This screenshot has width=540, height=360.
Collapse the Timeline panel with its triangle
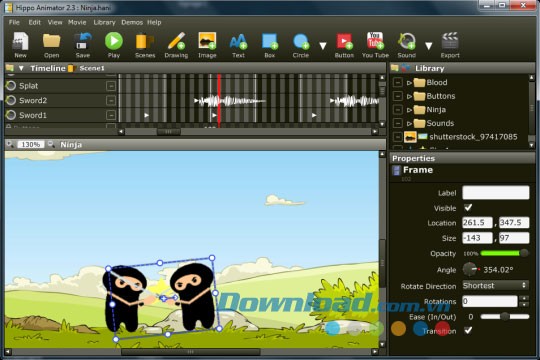point(21,68)
